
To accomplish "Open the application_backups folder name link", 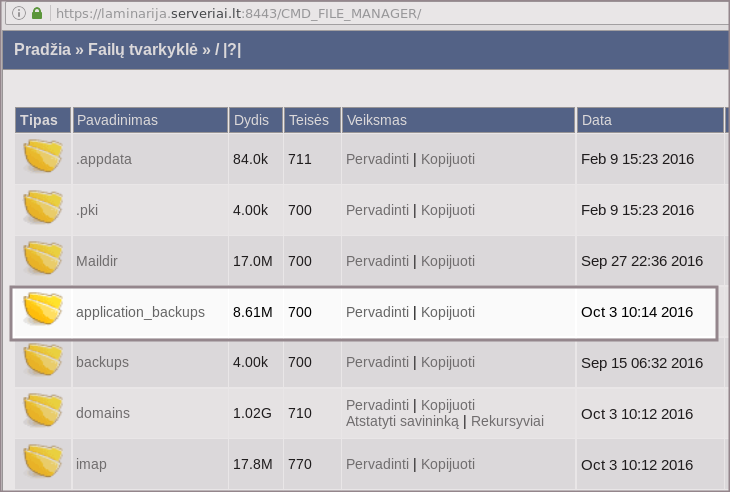I will [x=140, y=312].
